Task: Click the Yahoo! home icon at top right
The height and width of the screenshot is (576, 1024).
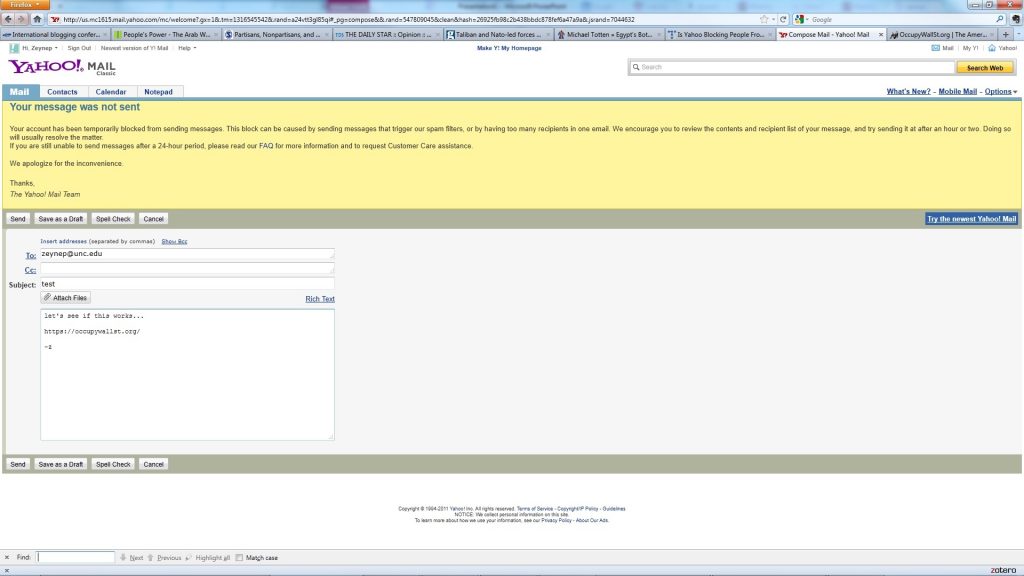Action: point(992,48)
